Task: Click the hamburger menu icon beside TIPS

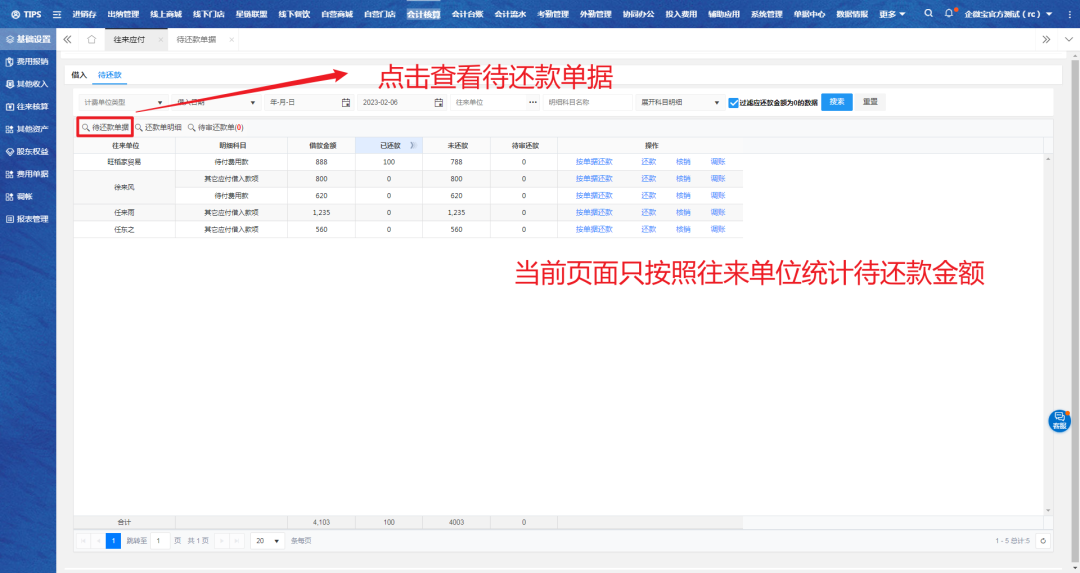Action: (x=56, y=14)
